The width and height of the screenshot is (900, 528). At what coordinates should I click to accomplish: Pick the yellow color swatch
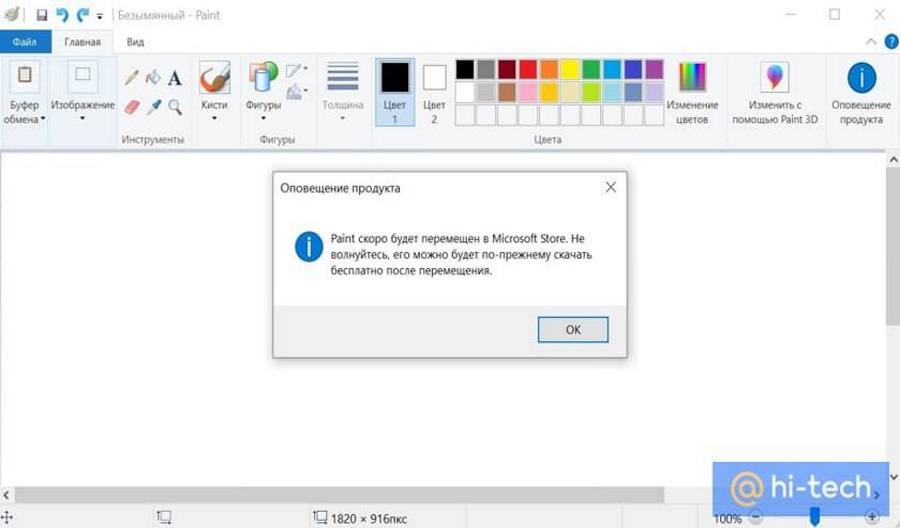570,69
